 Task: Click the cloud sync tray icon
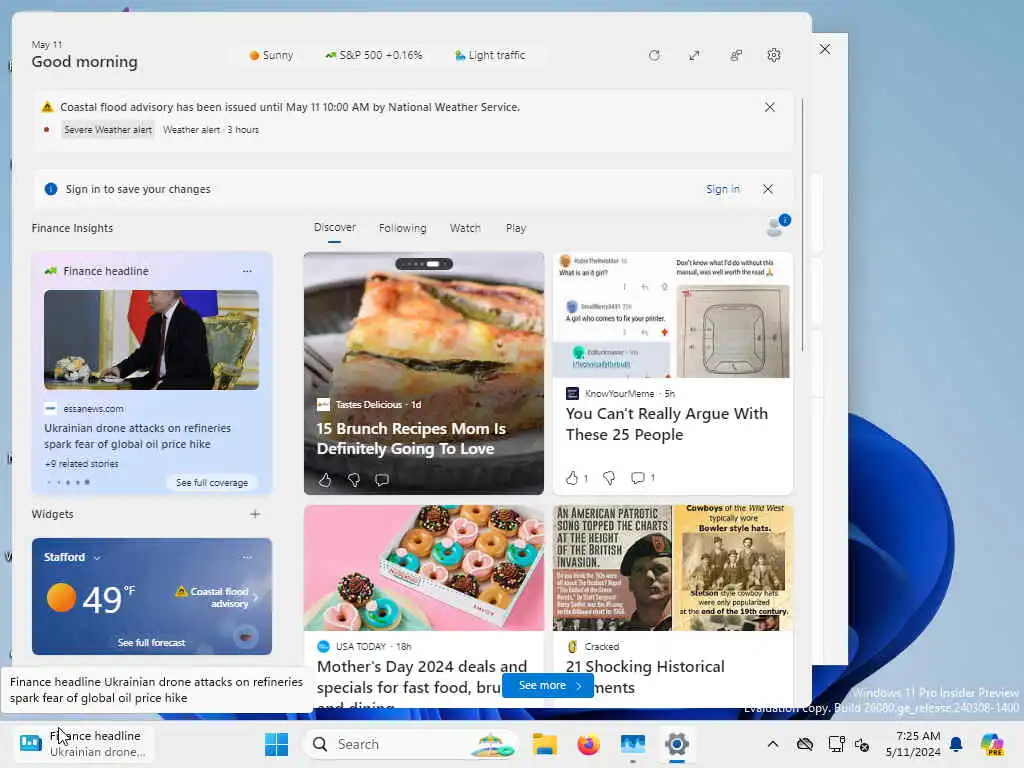(805, 744)
